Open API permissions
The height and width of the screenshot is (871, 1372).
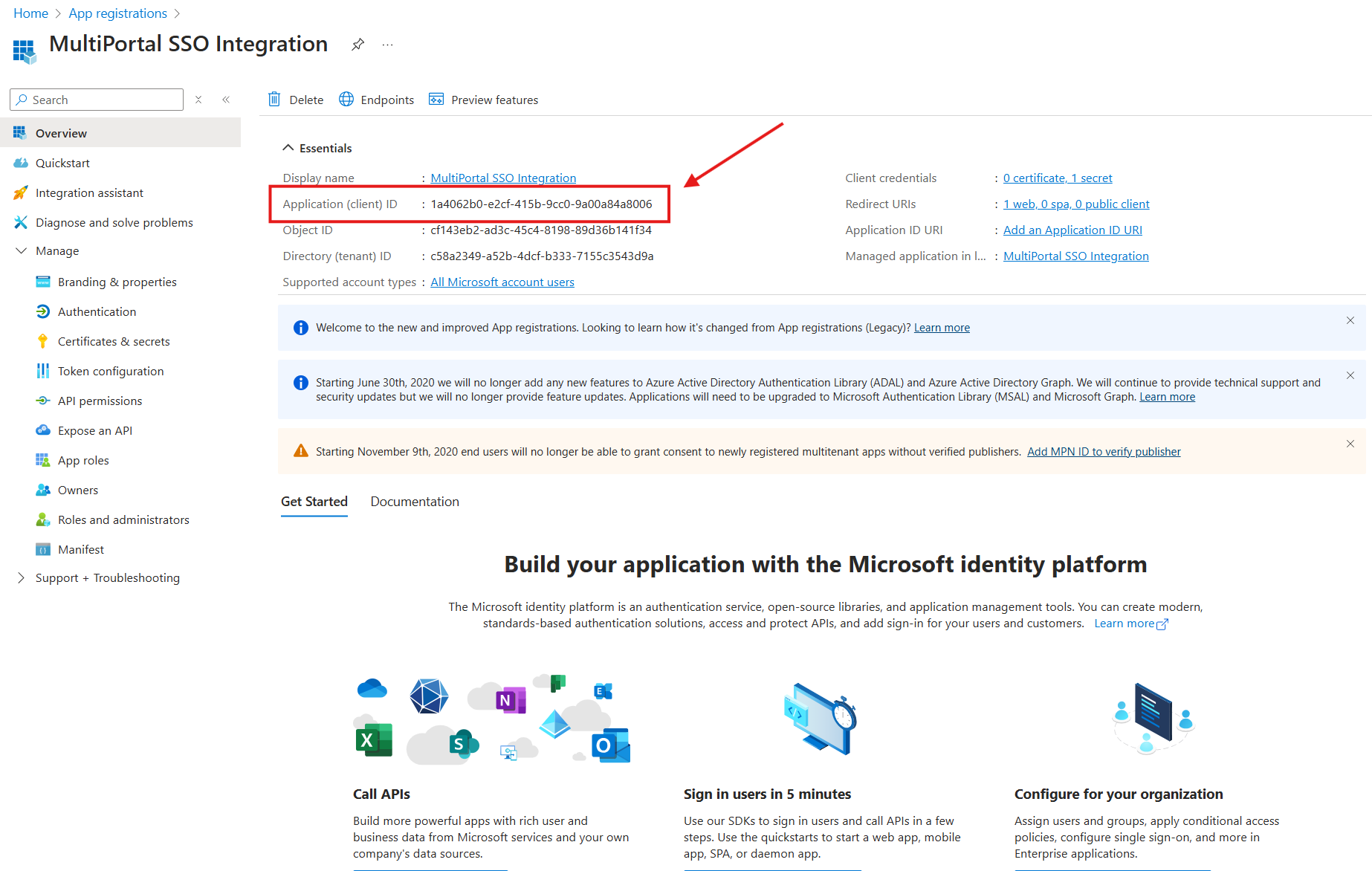tap(100, 401)
